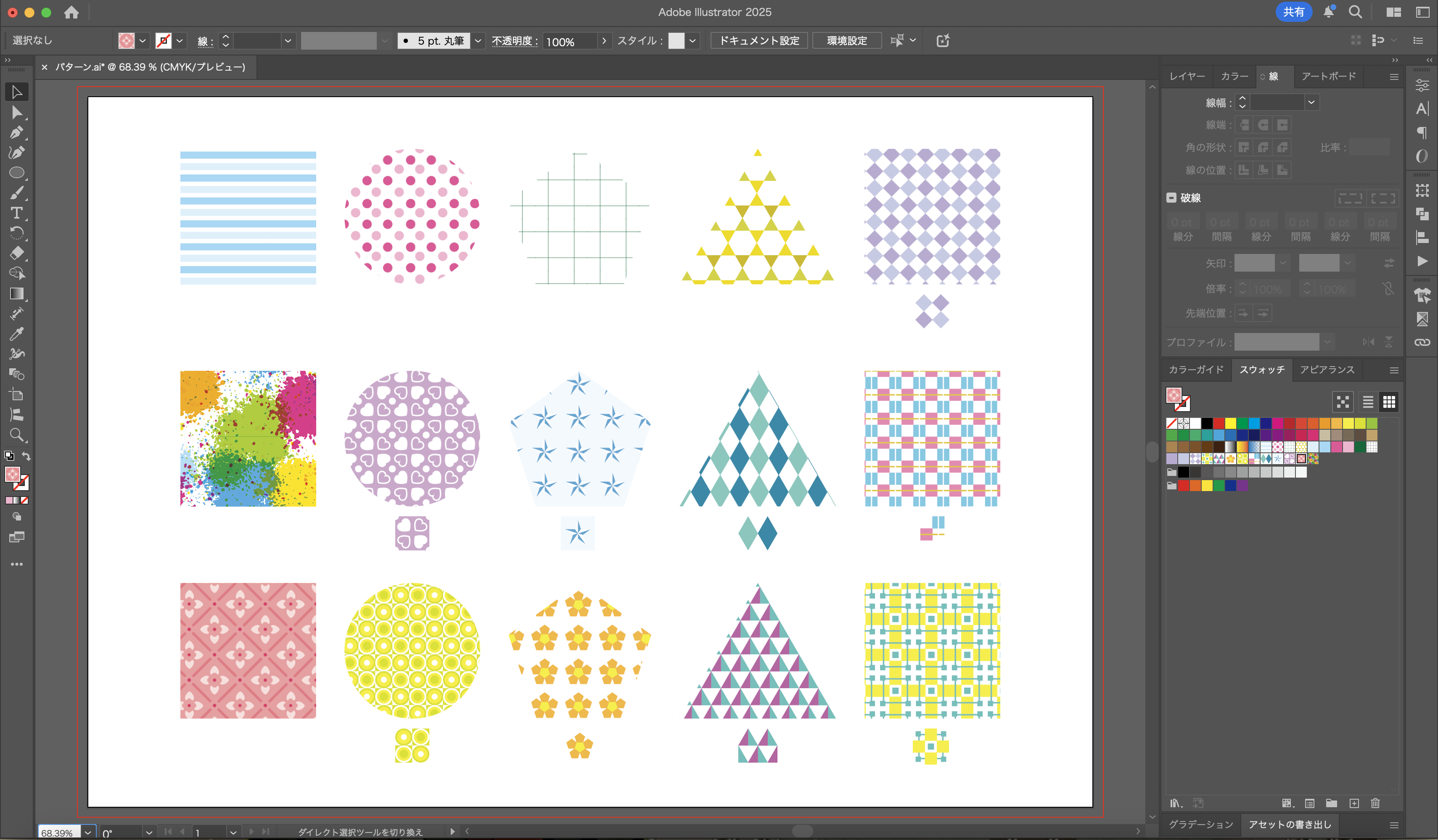Switch swatches to thumbnail grid view
The width and height of the screenshot is (1438, 840).
pos(1389,402)
